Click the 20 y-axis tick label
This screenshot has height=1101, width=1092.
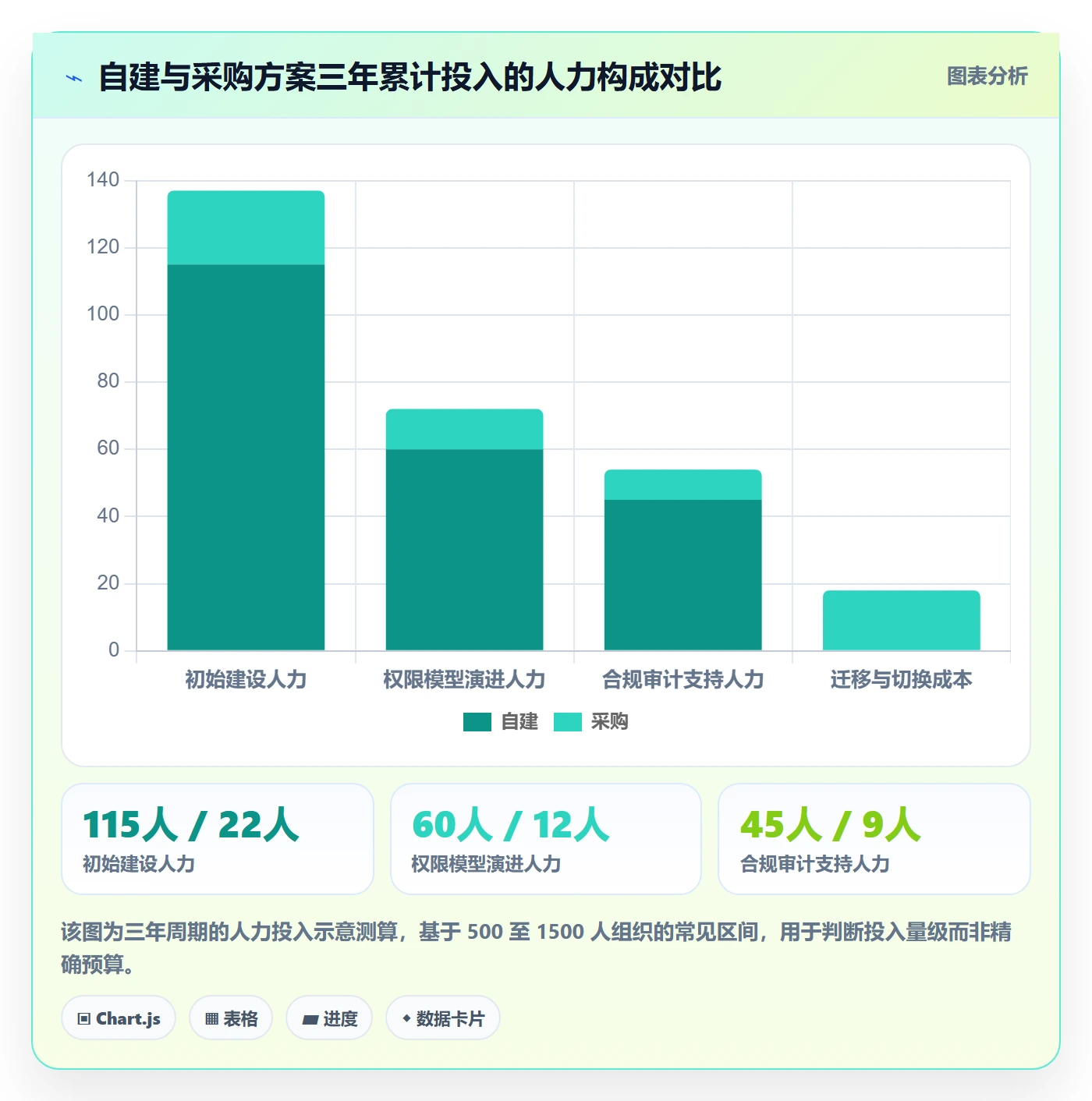pyautogui.click(x=108, y=583)
